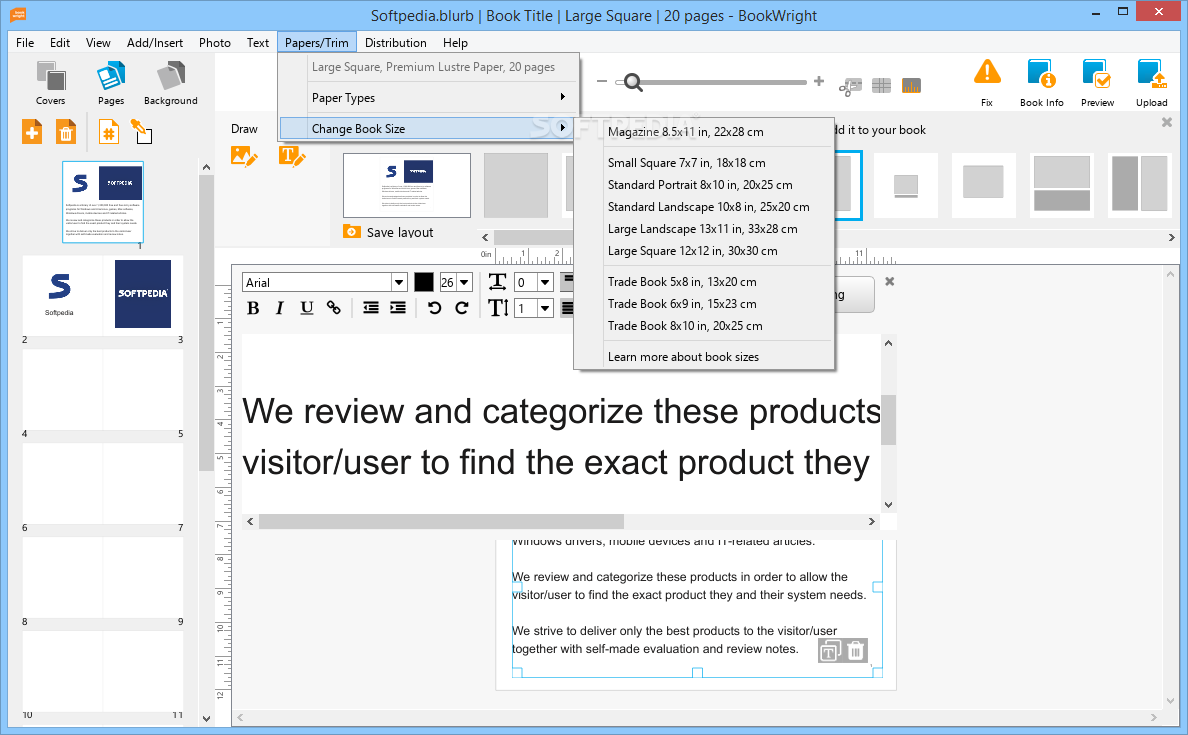Screen dimensions: 1188x735
Task: Click the text editor scroll up arrow
Action: 889,343
